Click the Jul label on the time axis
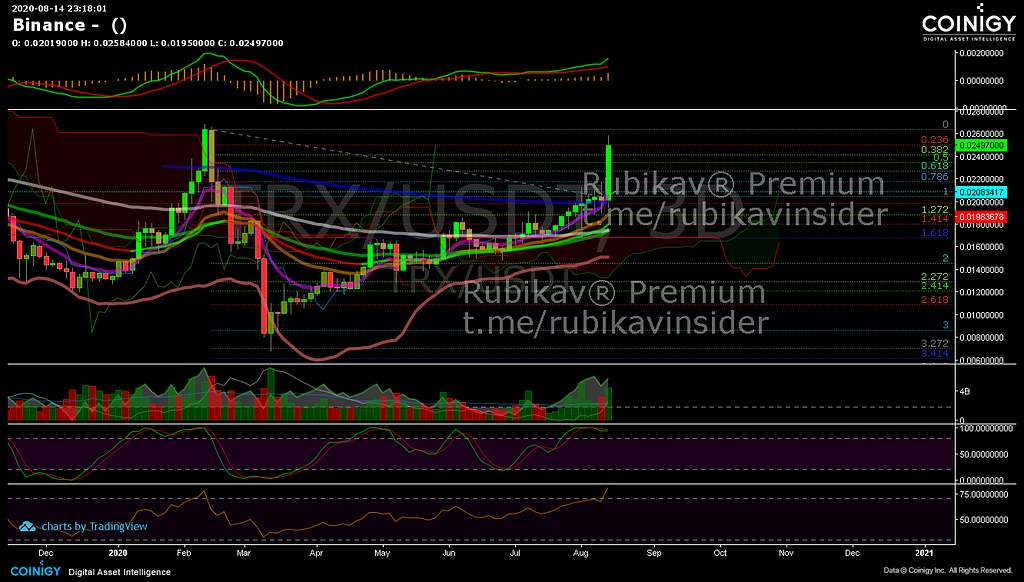 click(515, 553)
